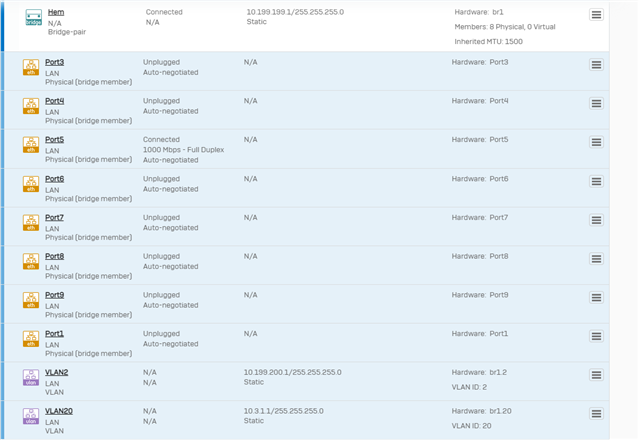The height and width of the screenshot is (440, 639).
Task: Open the hamburger menu for Port7
Action: point(596,220)
